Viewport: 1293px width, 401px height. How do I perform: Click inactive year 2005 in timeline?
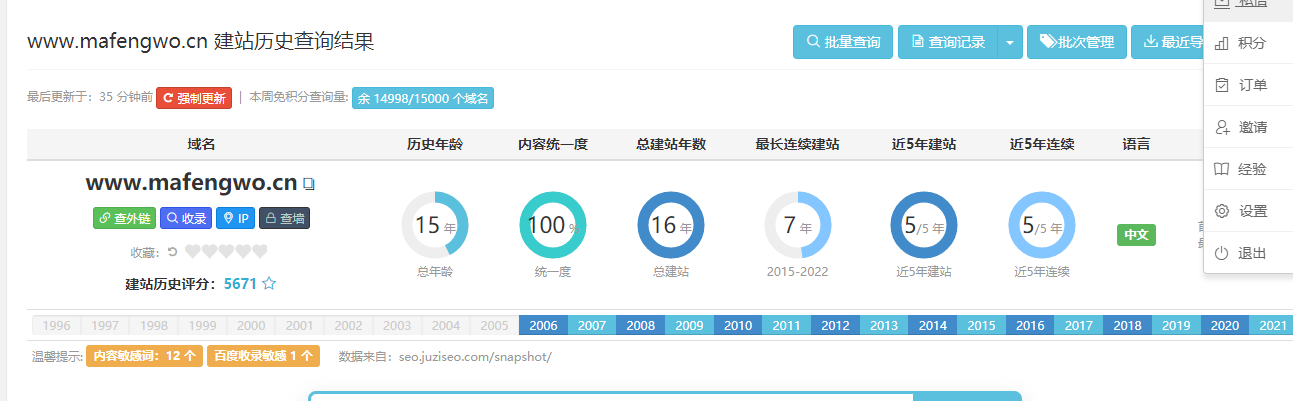(494, 325)
